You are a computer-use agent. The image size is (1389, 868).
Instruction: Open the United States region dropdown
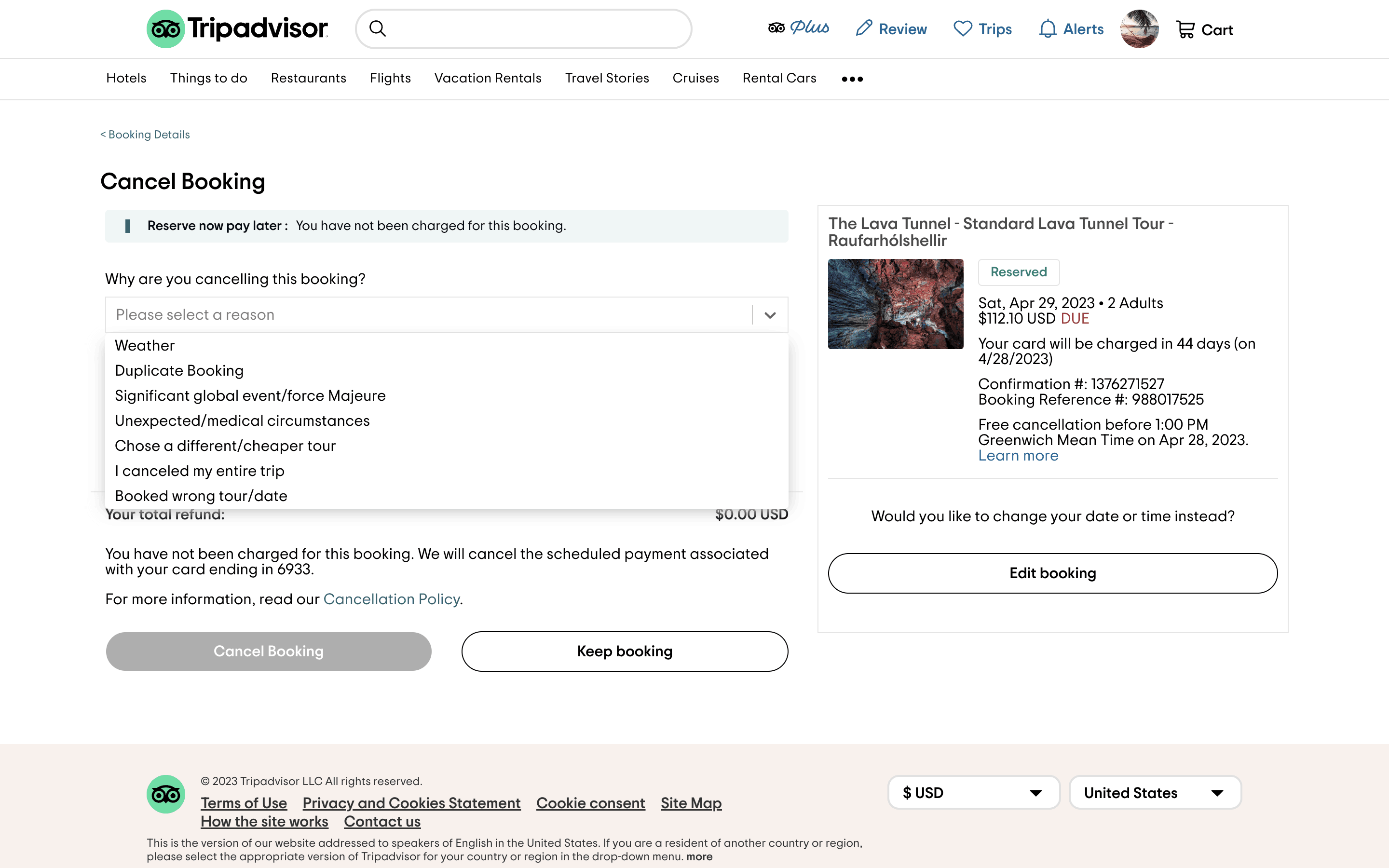click(1155, 793)
